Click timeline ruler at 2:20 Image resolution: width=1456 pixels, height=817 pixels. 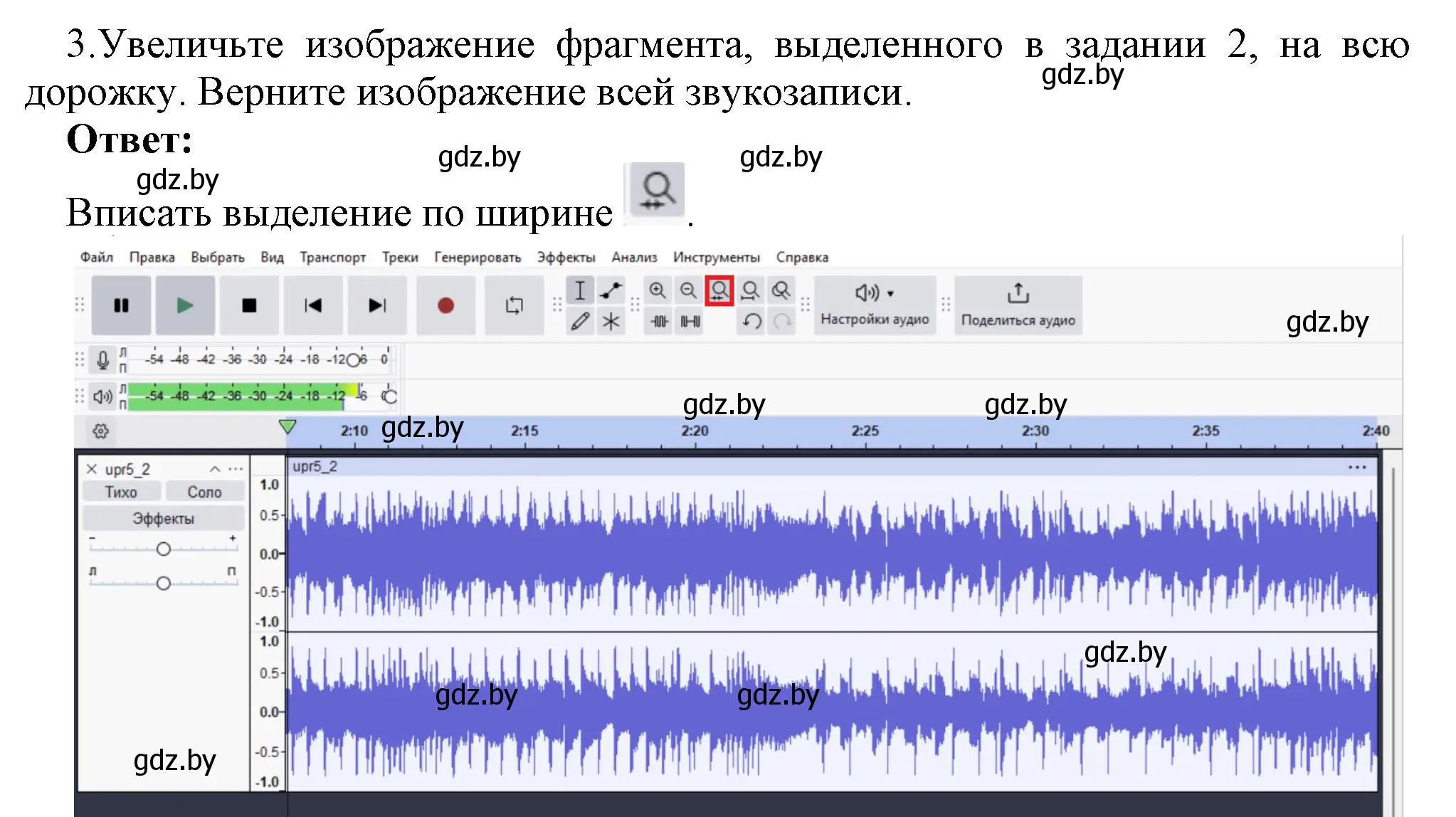[695, 431]
